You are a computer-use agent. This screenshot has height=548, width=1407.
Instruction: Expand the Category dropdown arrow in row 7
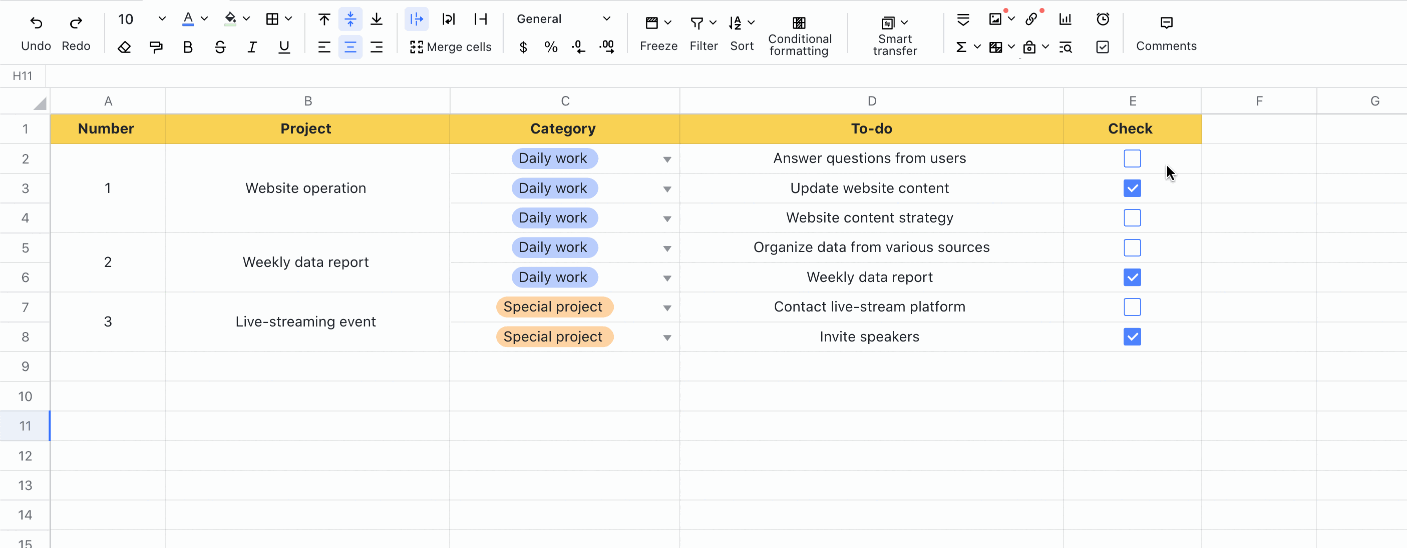667,308
